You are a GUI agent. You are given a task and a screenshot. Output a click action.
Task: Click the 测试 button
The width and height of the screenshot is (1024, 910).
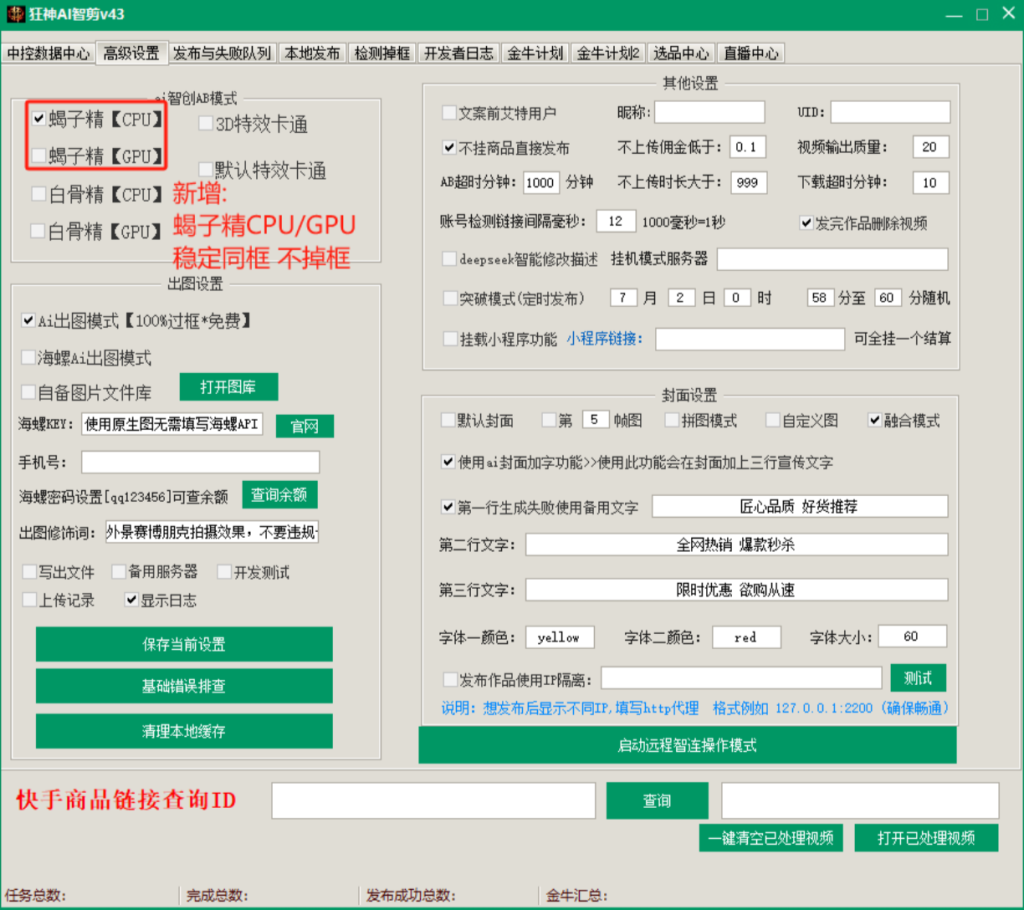pos(918,678)
